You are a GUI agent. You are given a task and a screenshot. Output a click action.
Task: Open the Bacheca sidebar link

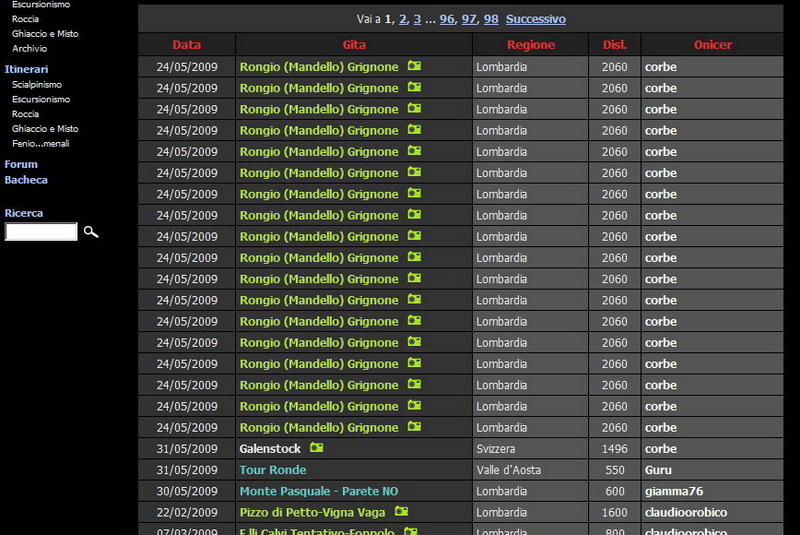(26, 180)
